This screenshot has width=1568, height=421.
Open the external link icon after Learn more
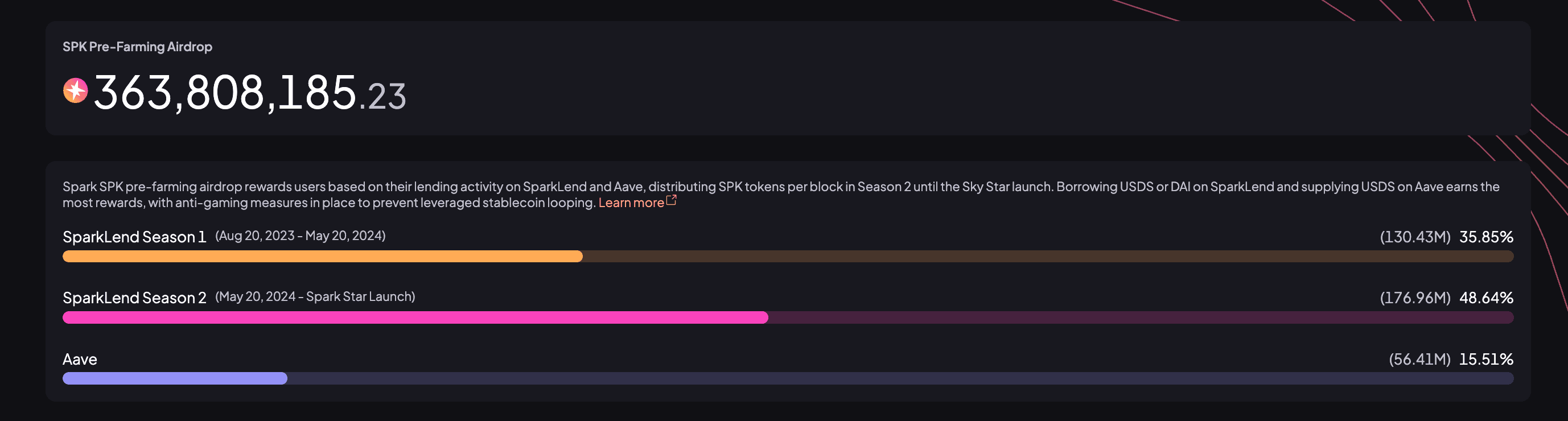(672, 200)
